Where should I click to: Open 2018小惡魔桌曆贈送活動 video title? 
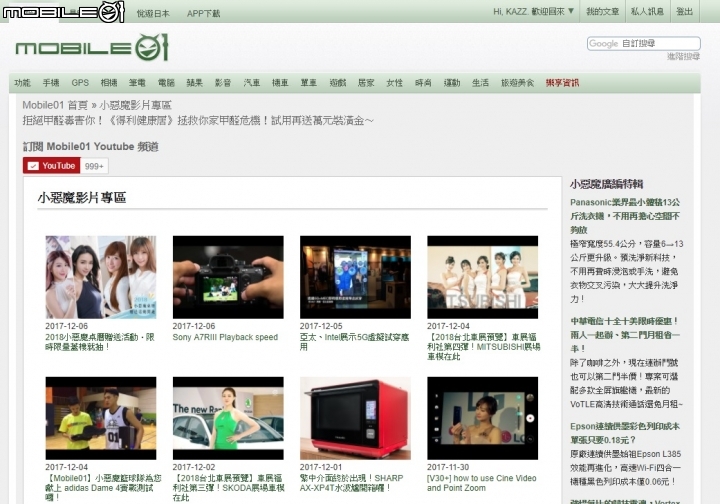100,342
